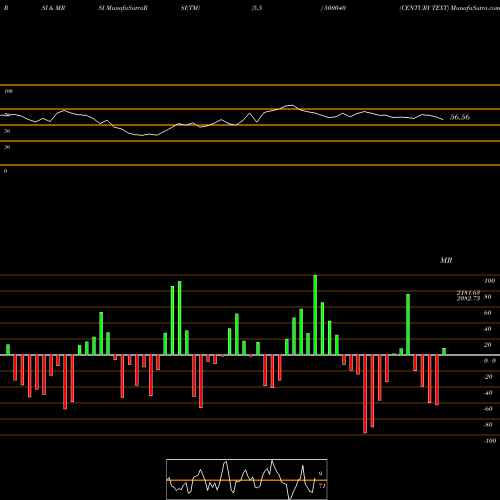Click the 40 label on MR axis
This screenshot has height=500, width=500.
(x=487, y=329)
